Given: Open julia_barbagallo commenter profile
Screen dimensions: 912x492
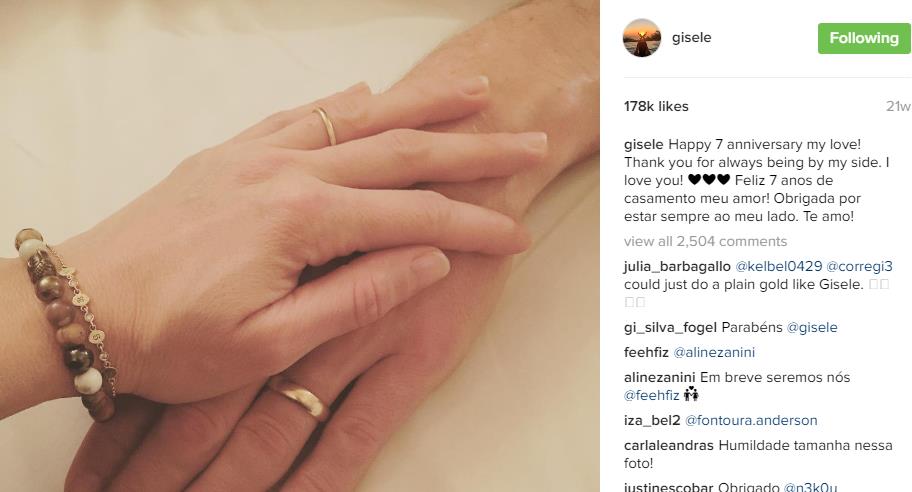Looking at the screenshot, I should (677, 266).
